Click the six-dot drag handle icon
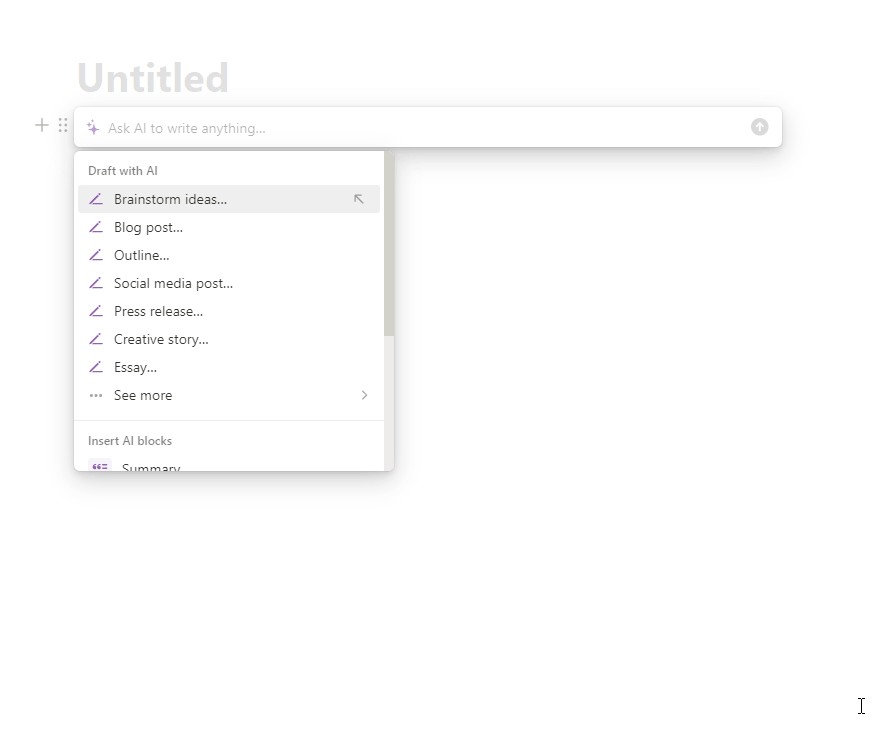This screenshot has height=733, width=883. 63,125
